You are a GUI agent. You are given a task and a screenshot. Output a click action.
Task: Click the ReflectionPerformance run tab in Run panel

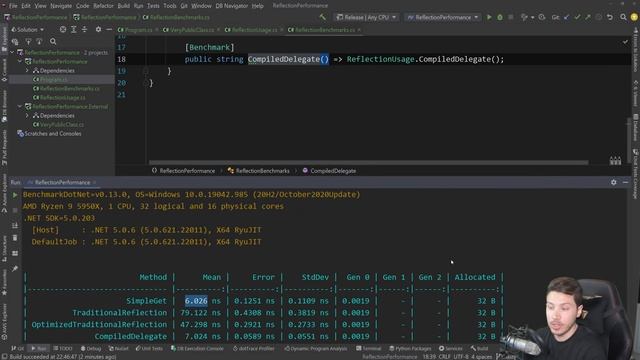(x=61, y=182)
